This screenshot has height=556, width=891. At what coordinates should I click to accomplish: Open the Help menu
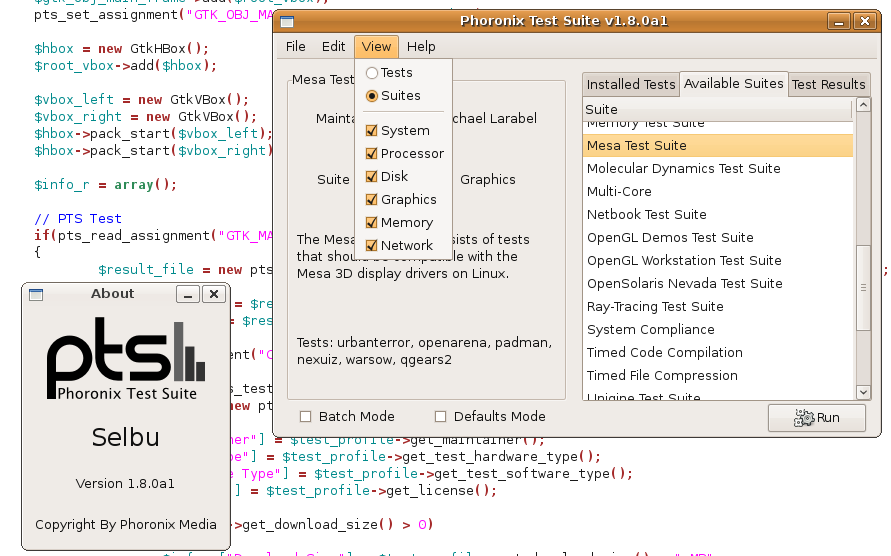click(421, 47)
